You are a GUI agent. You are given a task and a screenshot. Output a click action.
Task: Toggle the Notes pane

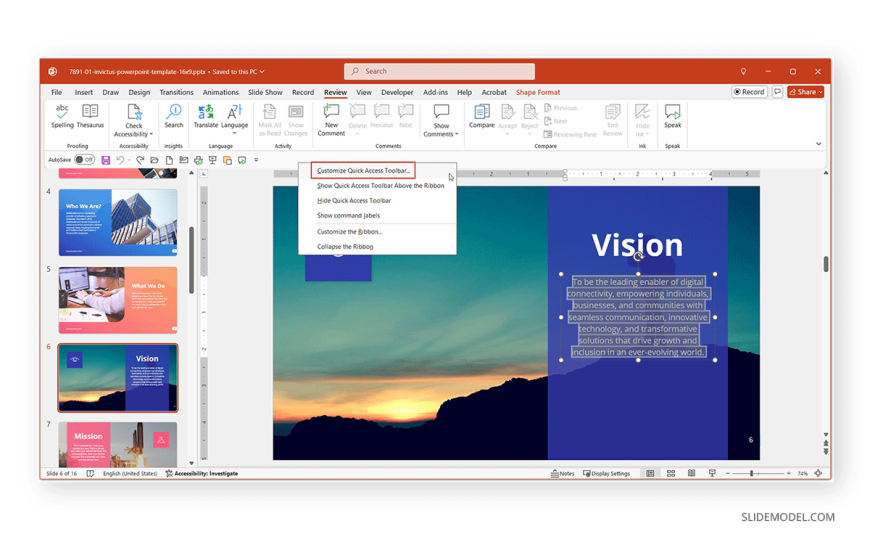[562, 473]
